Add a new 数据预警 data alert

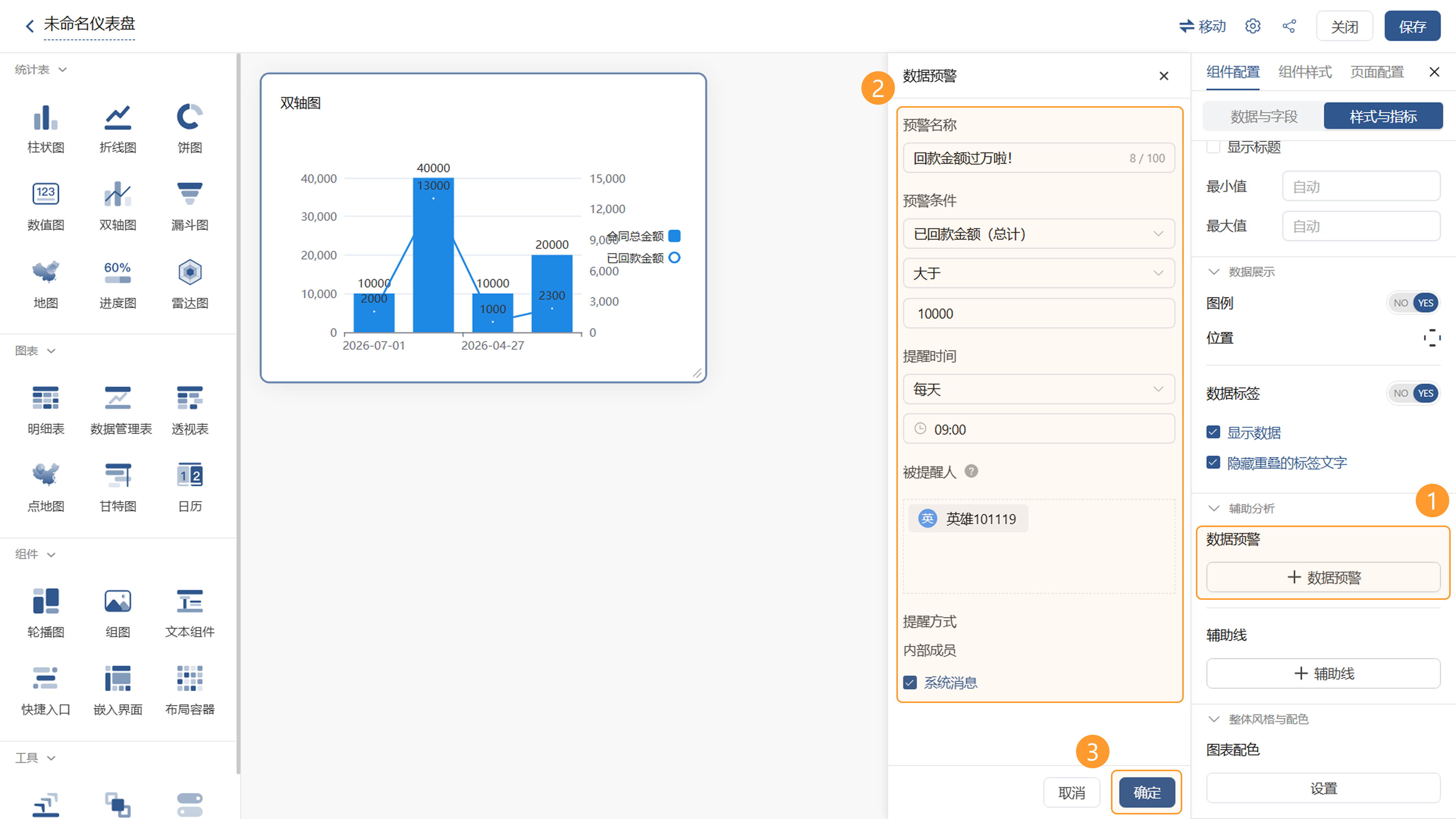click(1323, 577)
